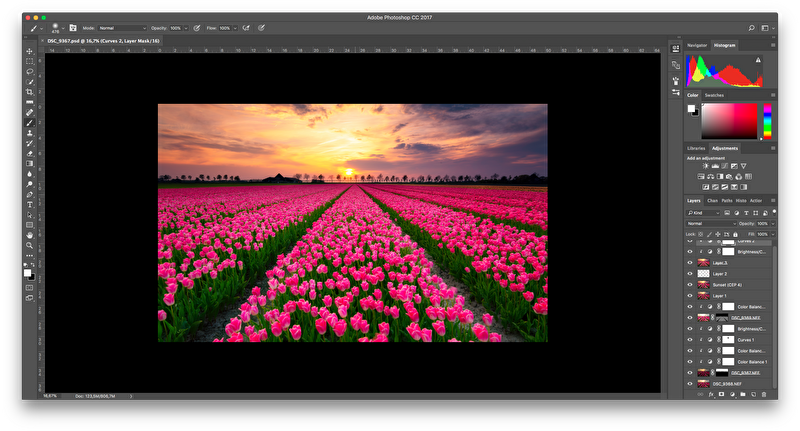800x431 pixels.
Task: Open the Flow dropdown arrow
Action: click(x=235, y=28)
